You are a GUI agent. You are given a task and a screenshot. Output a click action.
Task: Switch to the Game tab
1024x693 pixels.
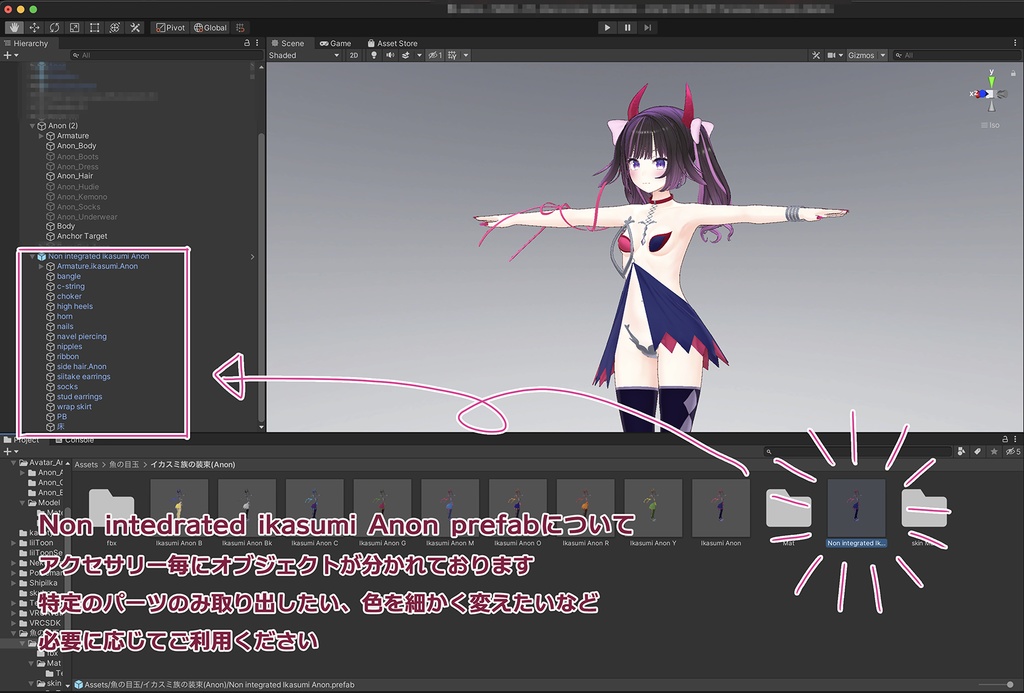(x=335, y=43)
